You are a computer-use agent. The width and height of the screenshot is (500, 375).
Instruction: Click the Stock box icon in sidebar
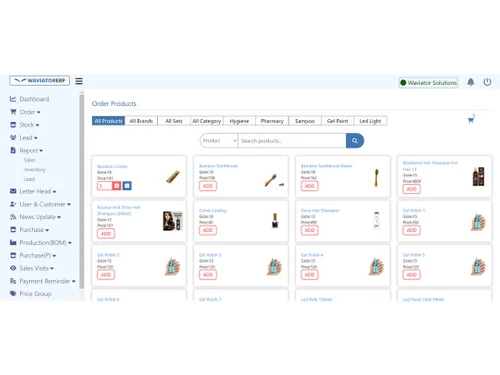pyautogui.click(x=13, y=125)
